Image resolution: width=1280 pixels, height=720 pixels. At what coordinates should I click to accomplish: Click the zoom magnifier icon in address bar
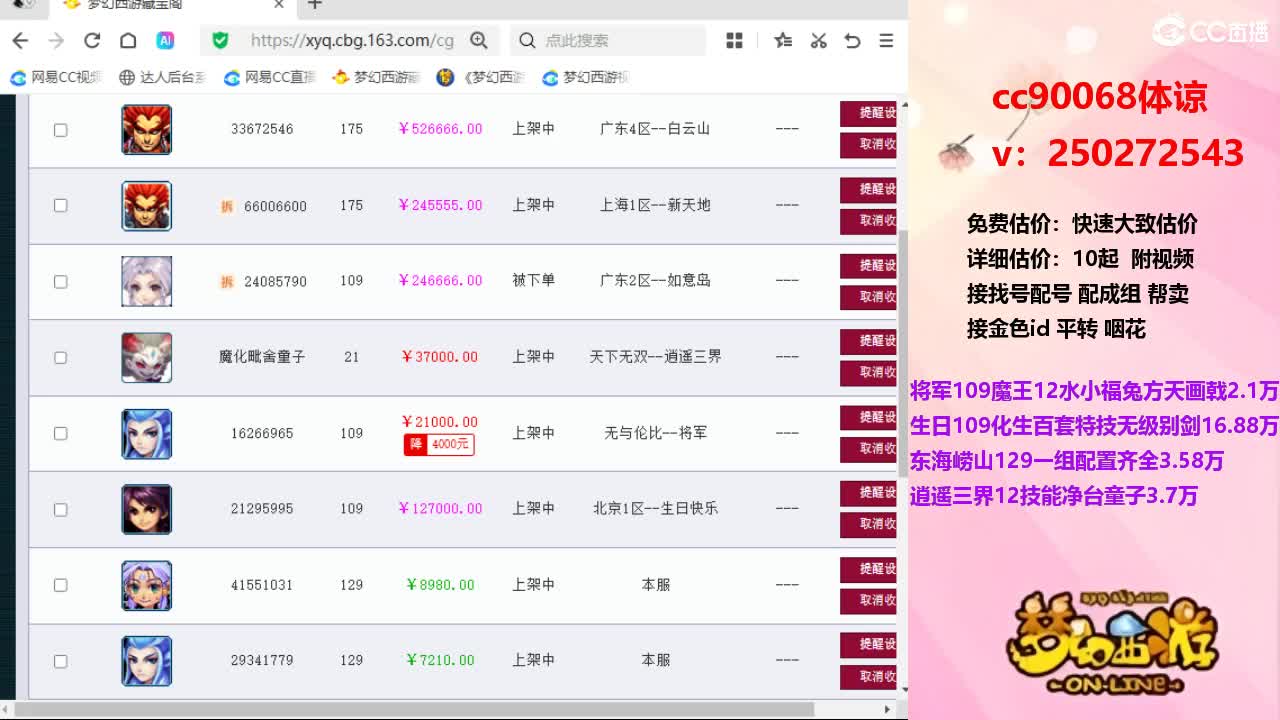(x=479, y=40)
